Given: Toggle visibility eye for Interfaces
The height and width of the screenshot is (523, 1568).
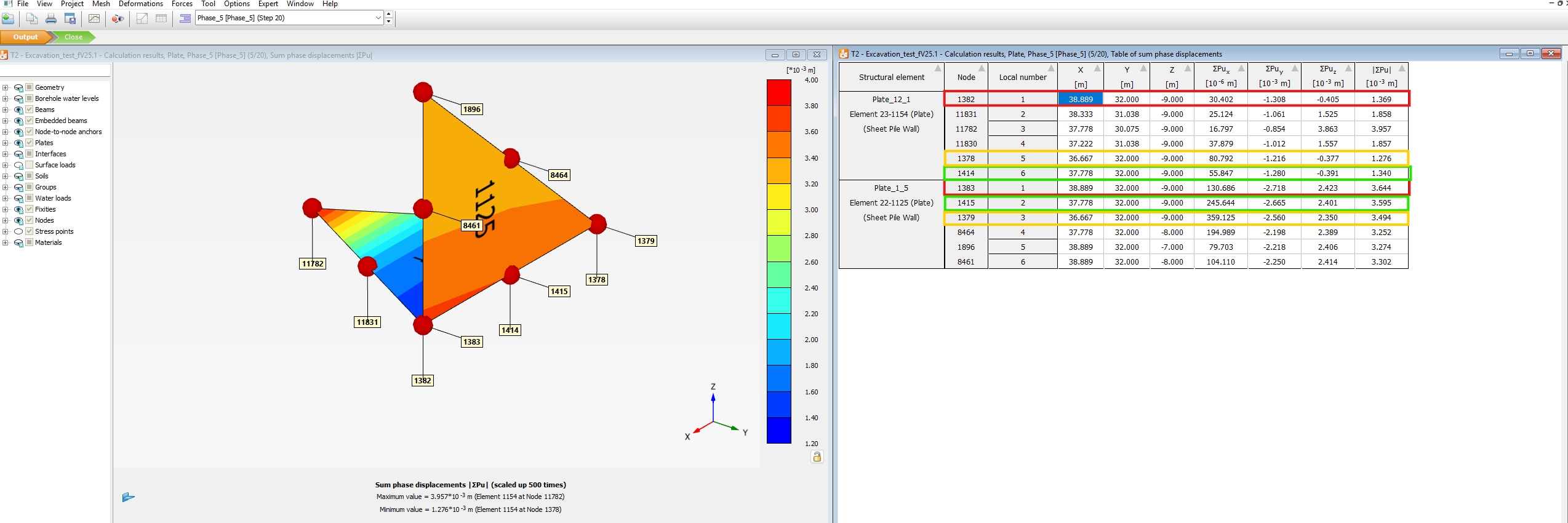Looking at the screenshot, I should [18, 154].
